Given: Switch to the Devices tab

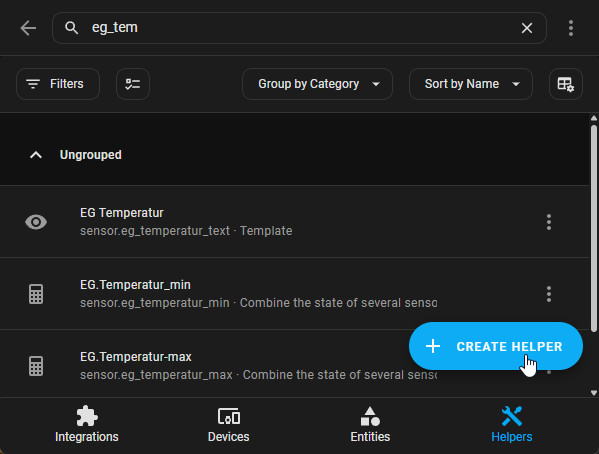Looking at the screenshot, I should pos(228,424).
